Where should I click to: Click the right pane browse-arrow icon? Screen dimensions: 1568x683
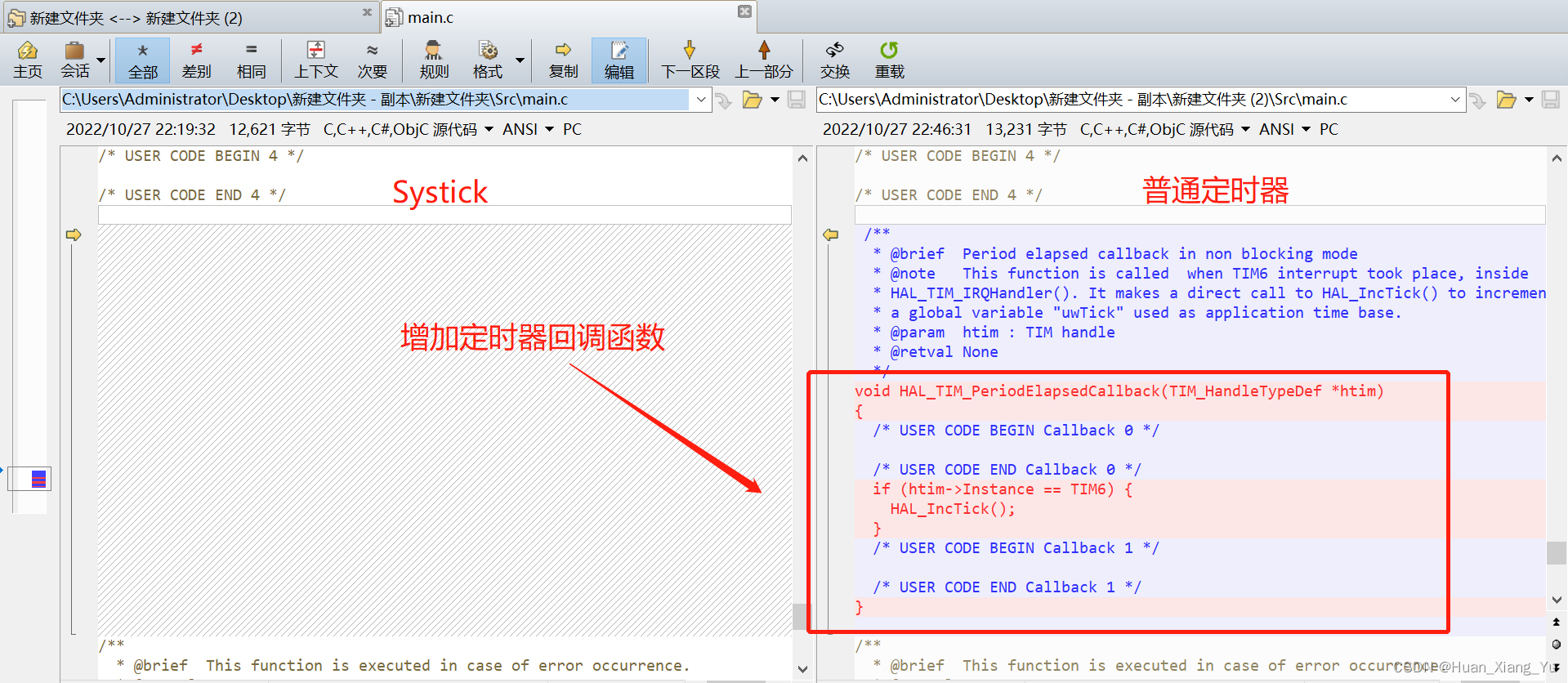pyautogui.click(x=1477, y=100)
